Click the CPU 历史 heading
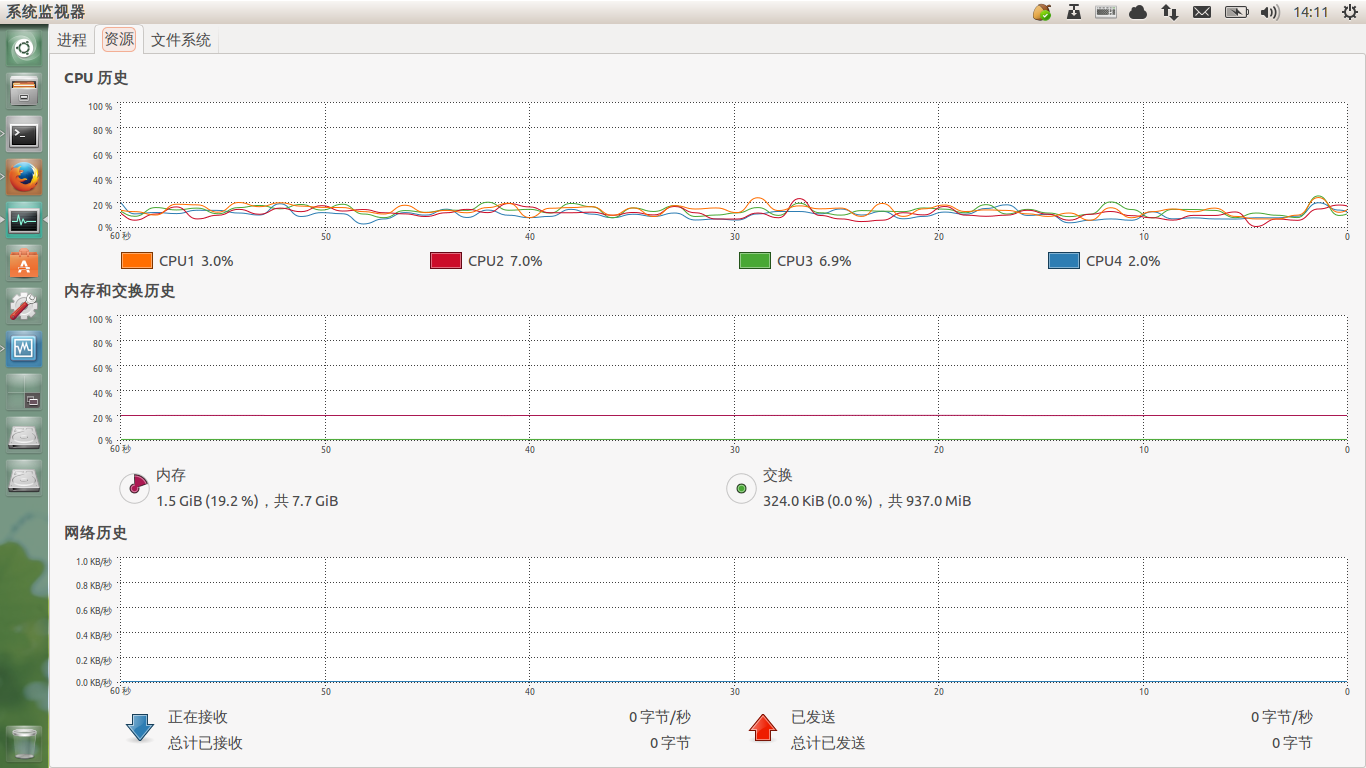The image size is (1366, 768). click(x=96, y=78)
